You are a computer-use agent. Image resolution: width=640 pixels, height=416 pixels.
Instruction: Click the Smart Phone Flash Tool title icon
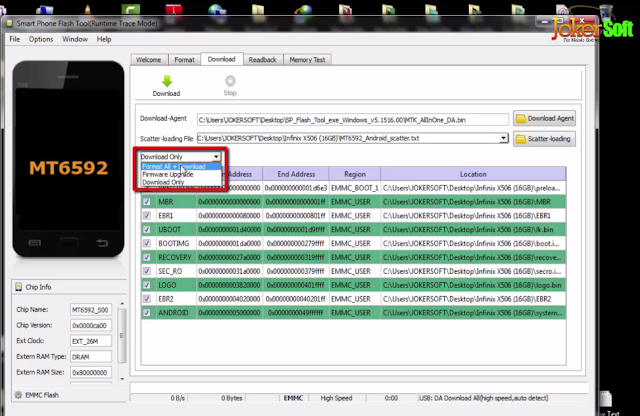(9, 24)
